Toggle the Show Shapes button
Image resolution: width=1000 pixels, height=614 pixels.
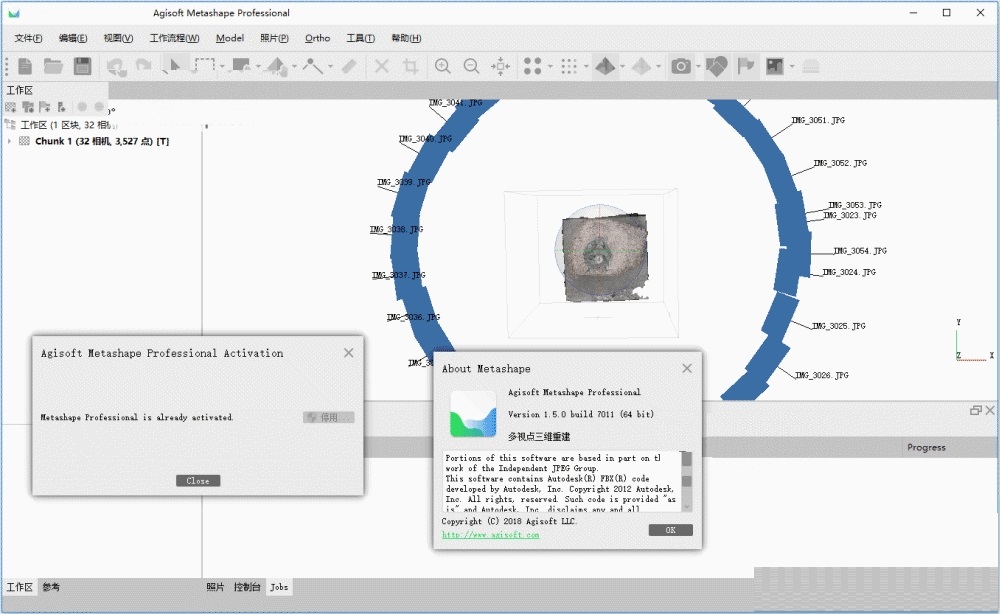pos(716,66)
